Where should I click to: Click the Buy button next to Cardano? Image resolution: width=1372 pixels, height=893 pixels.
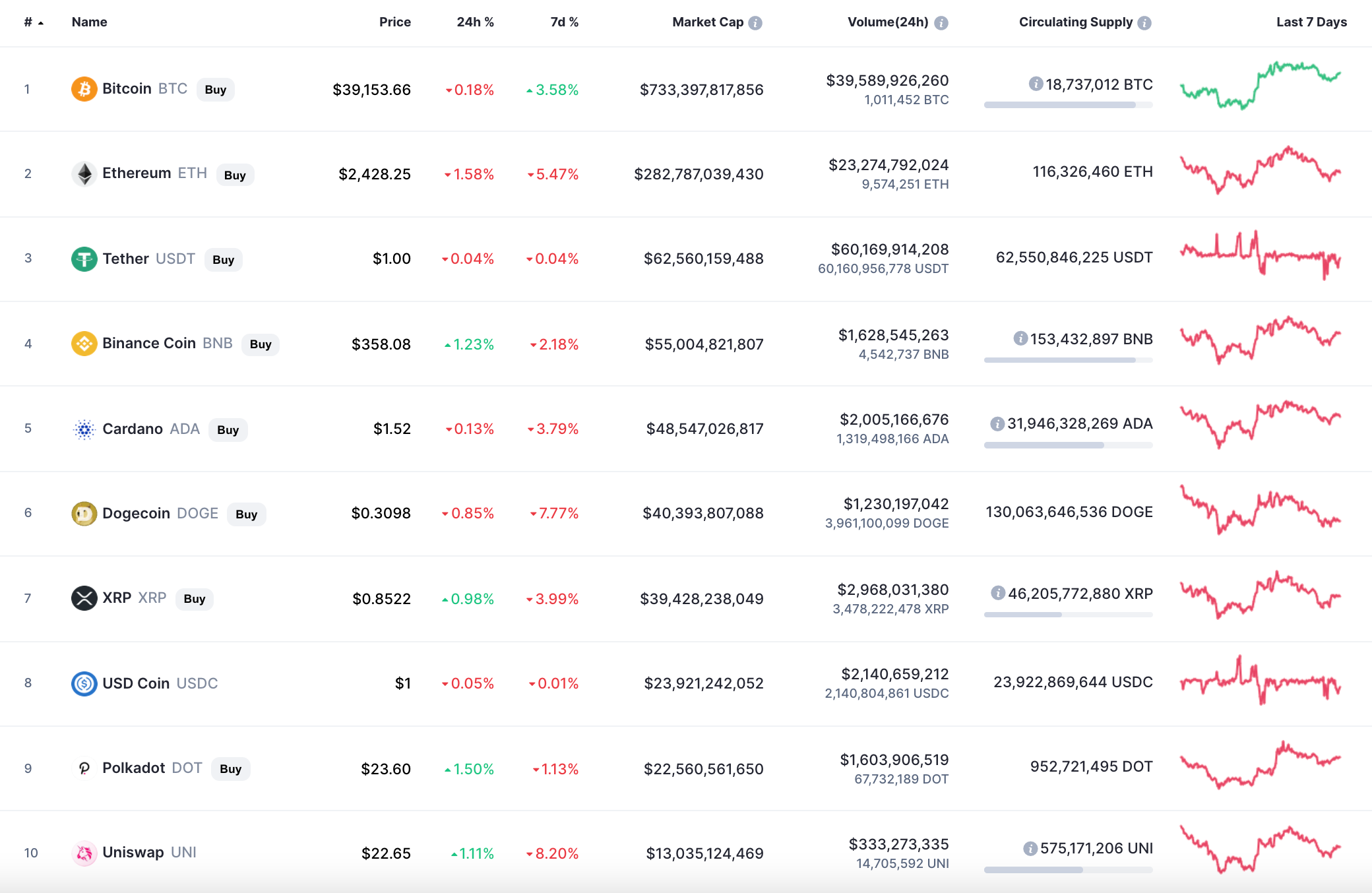(228, 430)
